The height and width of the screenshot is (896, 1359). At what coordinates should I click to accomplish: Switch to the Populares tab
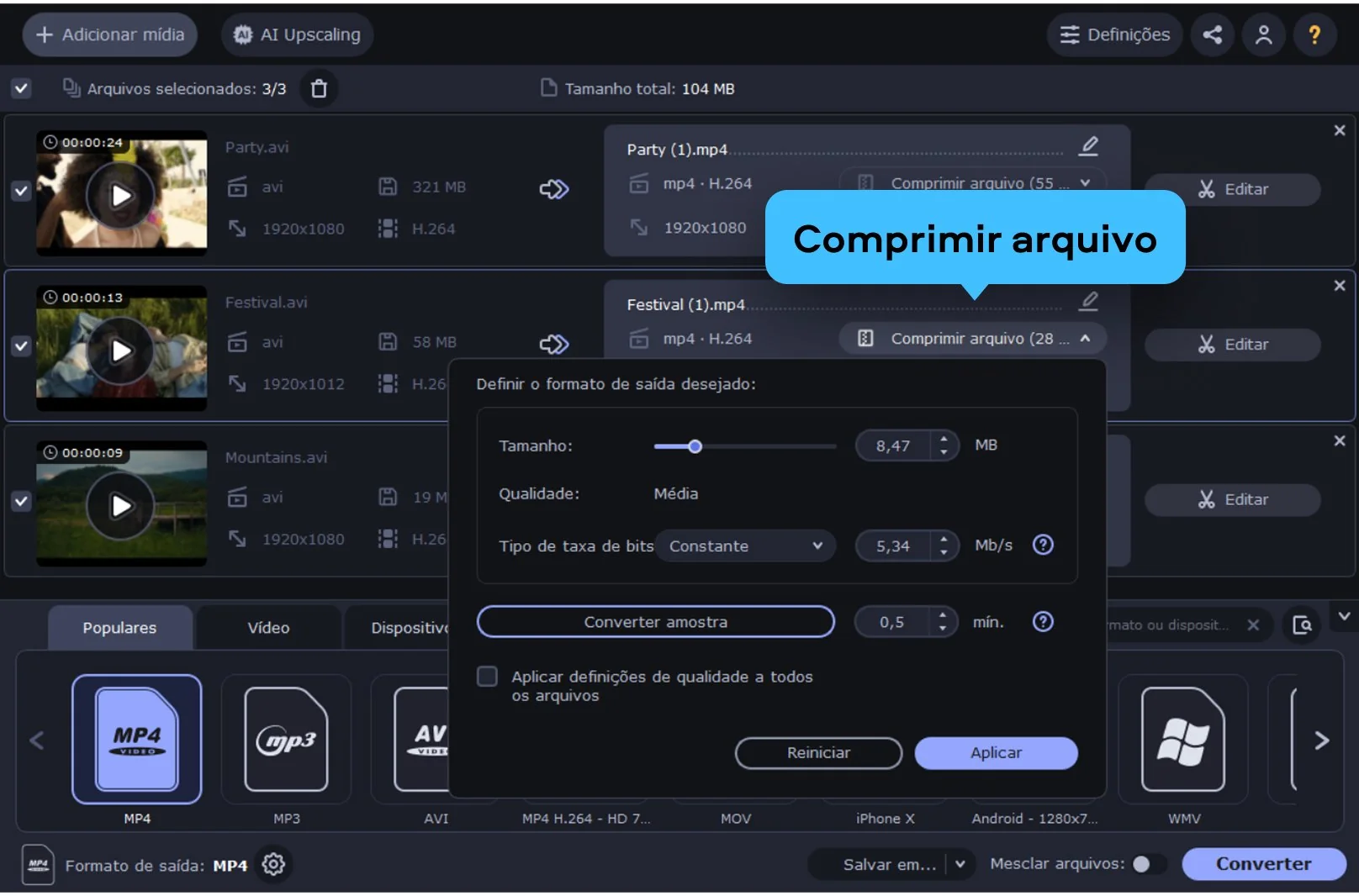[119, 628]
